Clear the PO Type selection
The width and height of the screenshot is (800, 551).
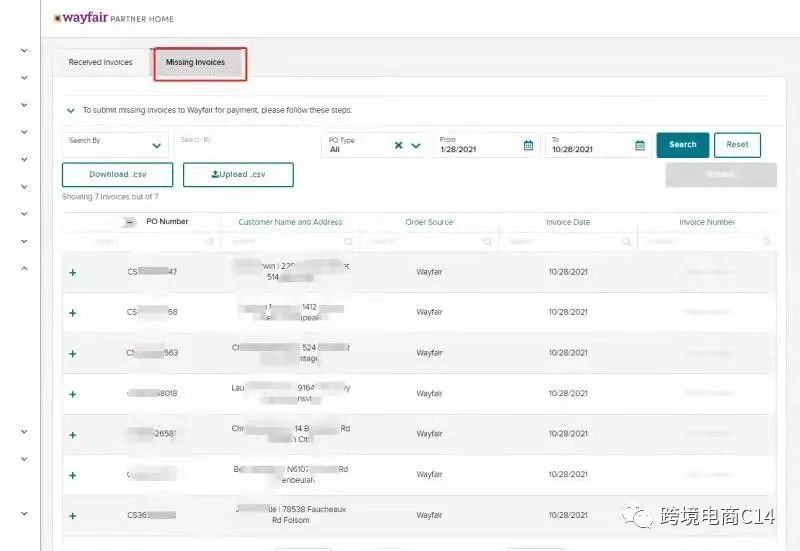pos(398,145)
